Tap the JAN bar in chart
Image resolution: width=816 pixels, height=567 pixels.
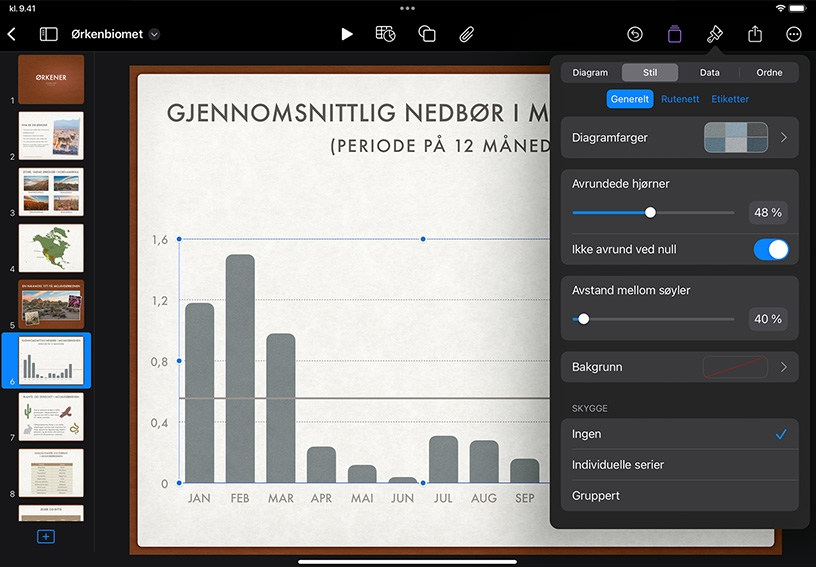199,393
